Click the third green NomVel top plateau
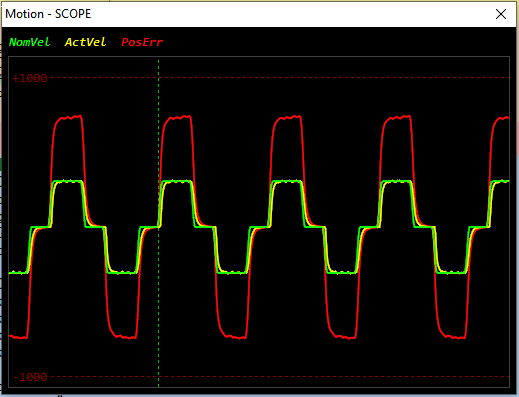 [287, 181]
